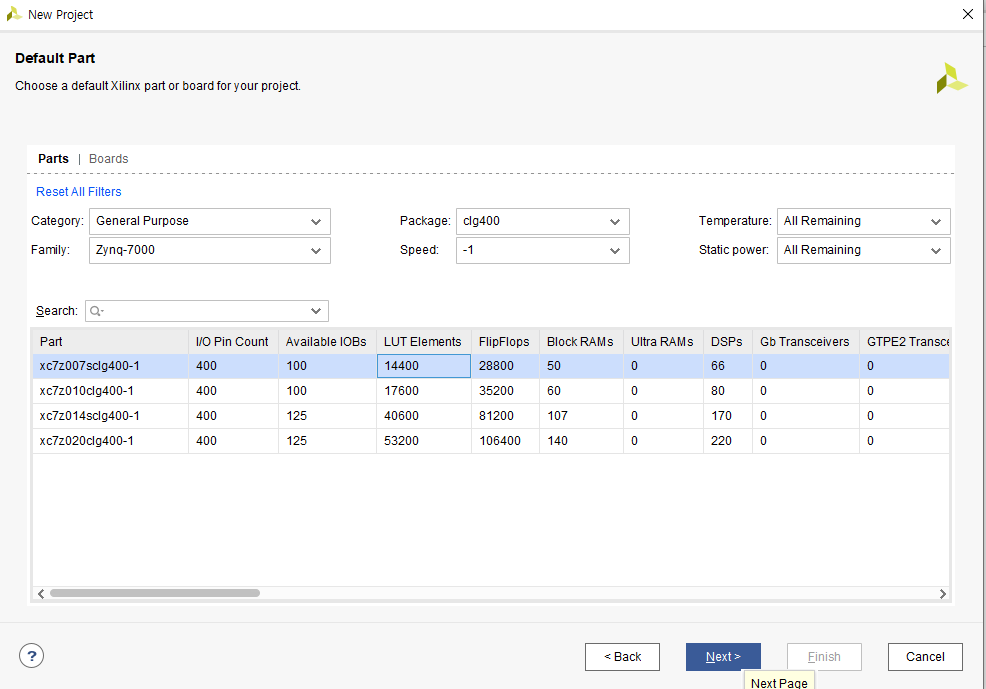This screenshot has height=689, width=986.
Task: Expand the Search history dropdown arrow
Action: (316, 311)
